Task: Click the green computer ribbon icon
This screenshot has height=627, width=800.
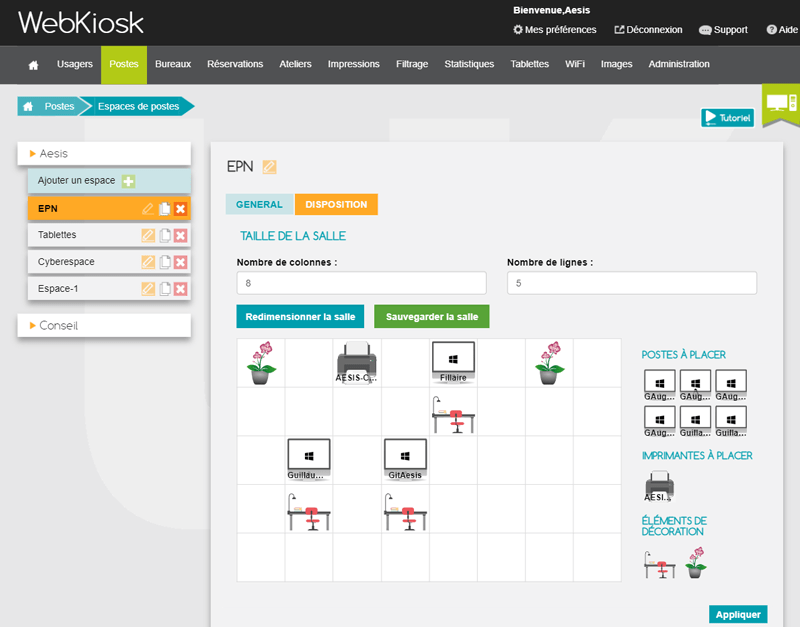Action: [781, 104]
